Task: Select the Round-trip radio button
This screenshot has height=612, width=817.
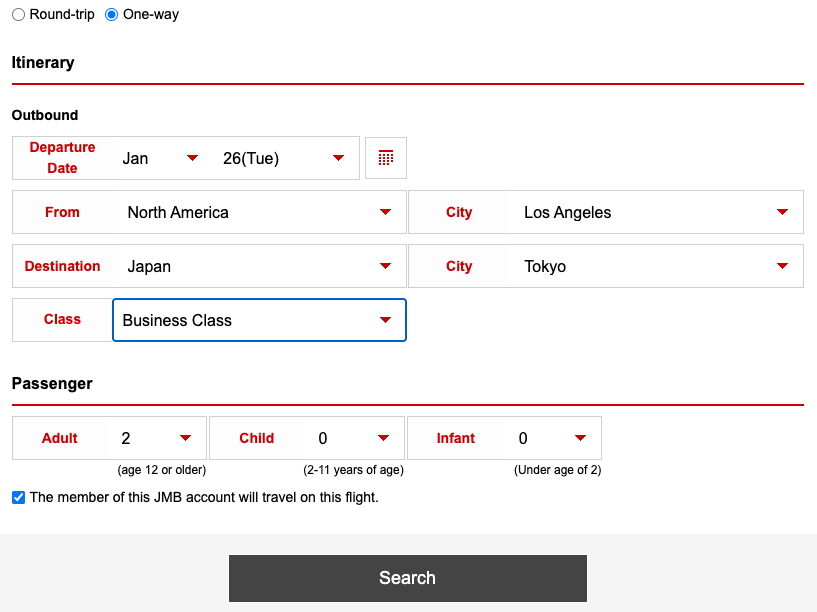Action: [17, 14]
